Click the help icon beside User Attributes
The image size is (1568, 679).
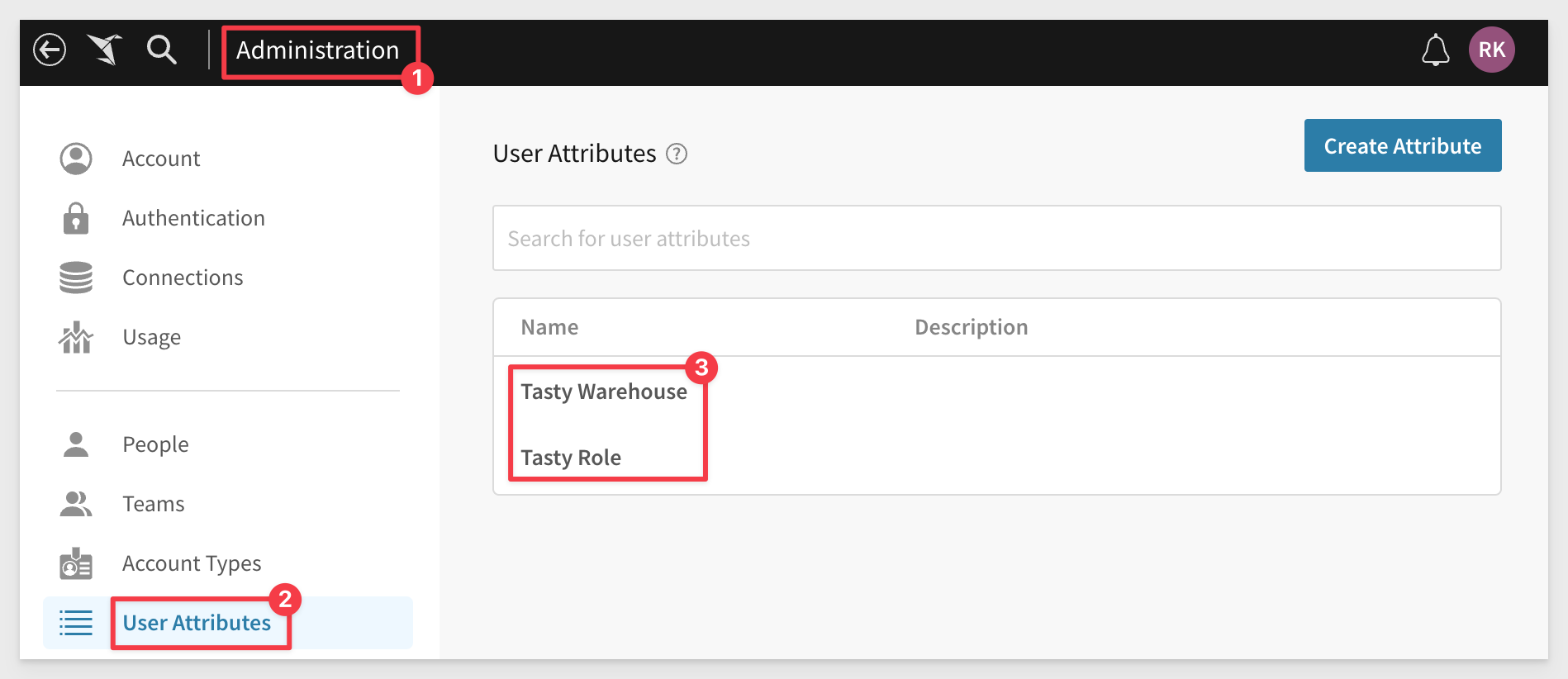[677, 154]
